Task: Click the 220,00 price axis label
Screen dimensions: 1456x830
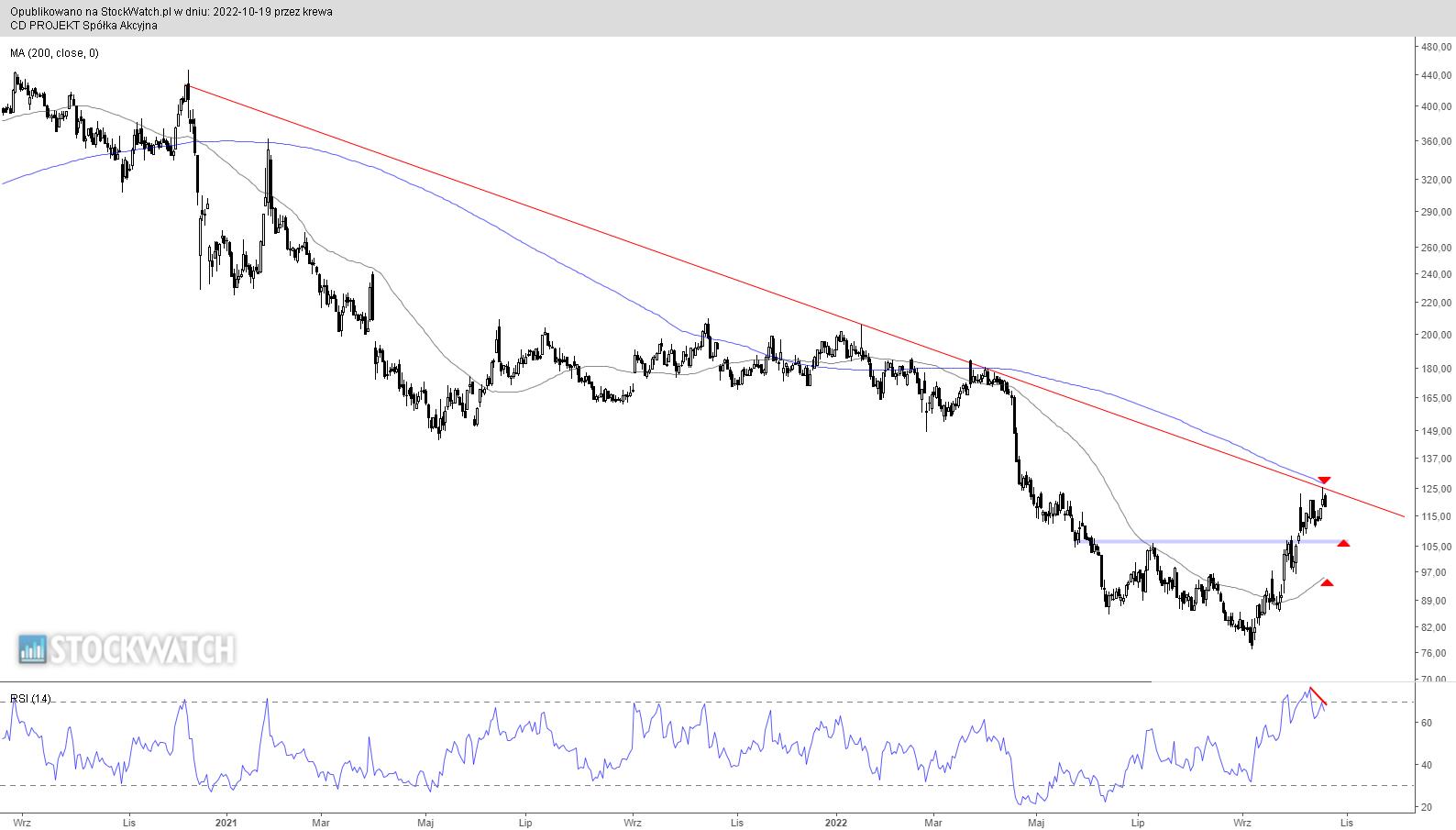Action: coord(1437,303)
